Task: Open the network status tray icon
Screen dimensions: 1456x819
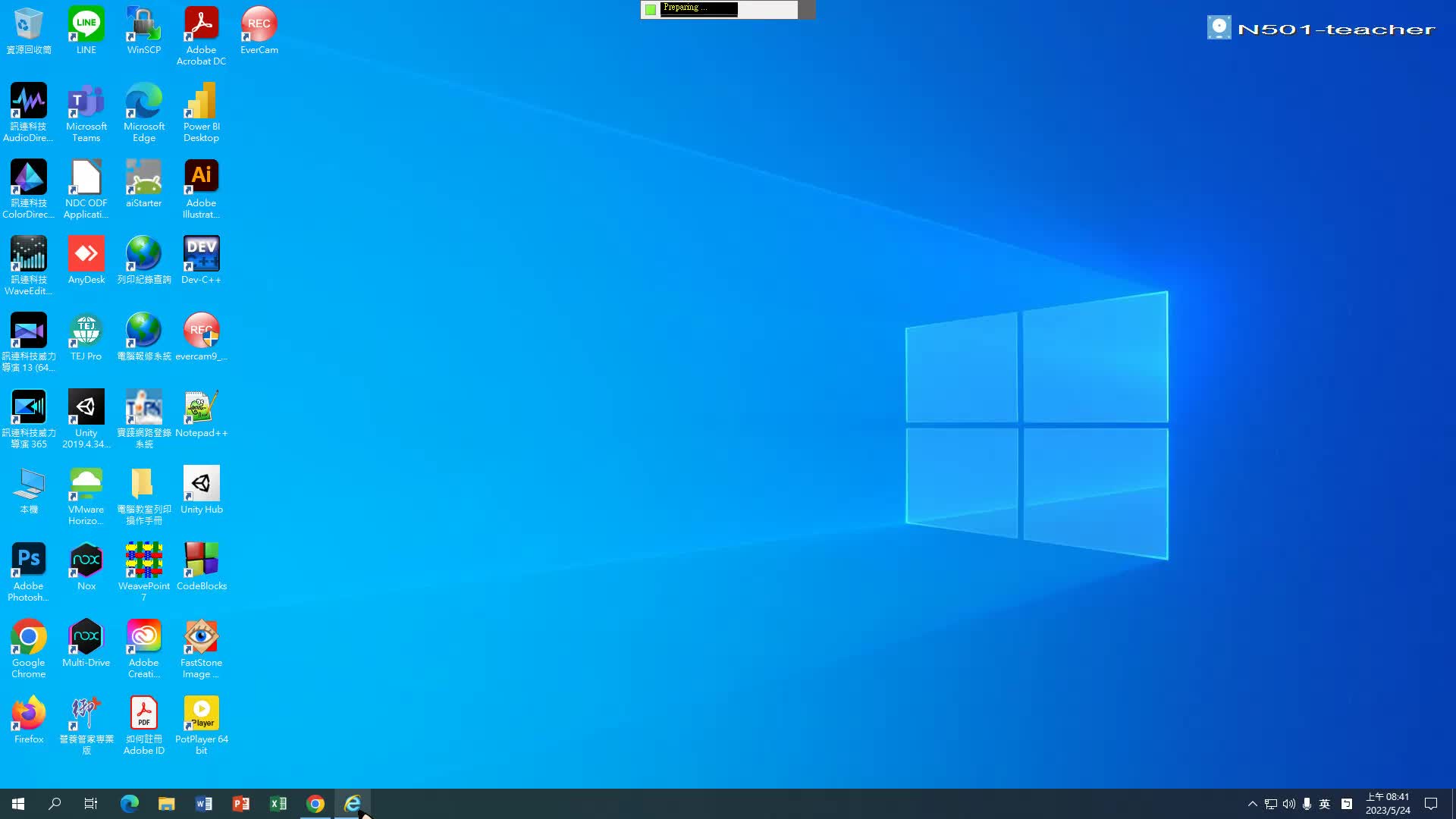Action: 1271,804
